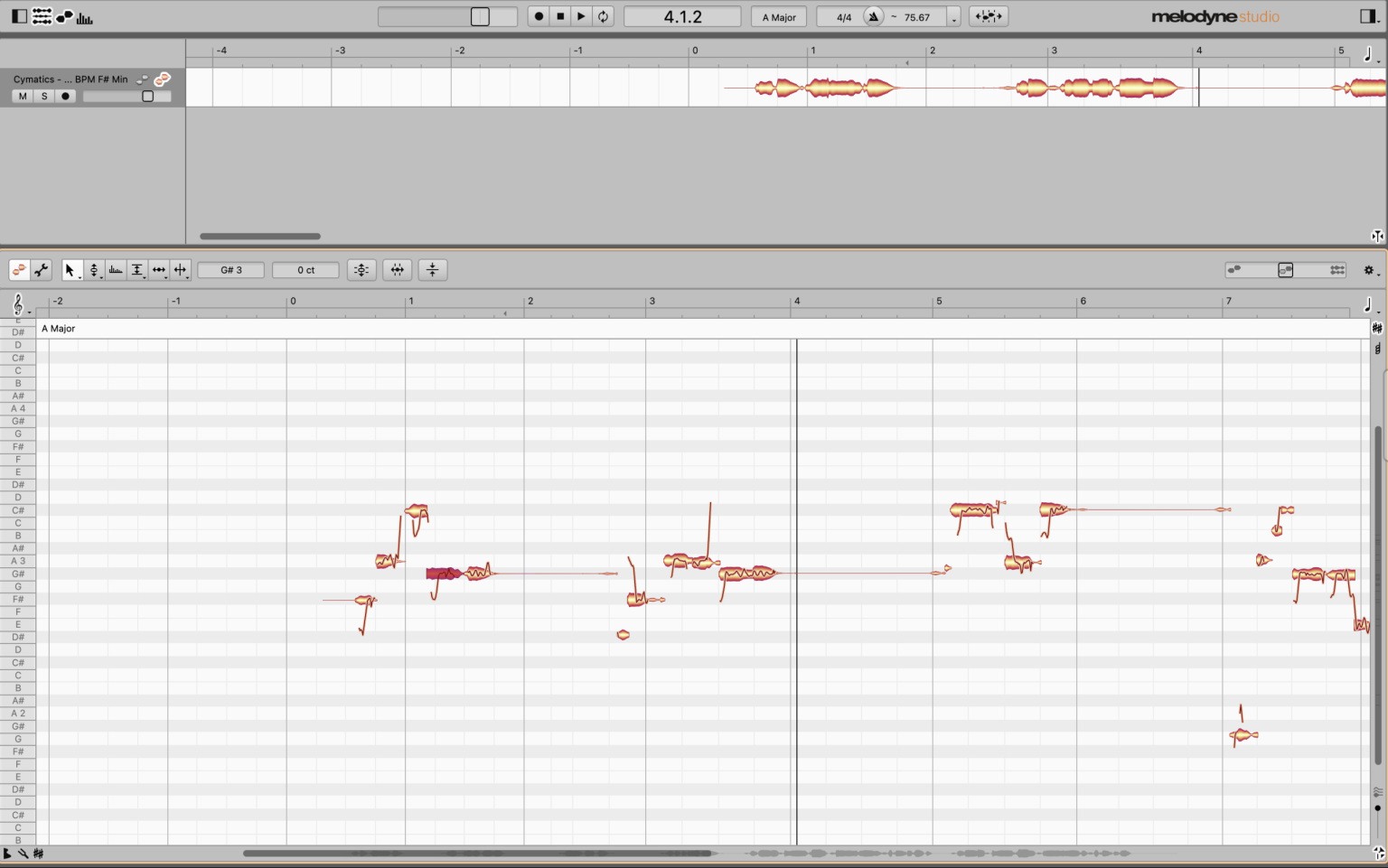
Task: Solo the Cymatics track with the S button
Action: (x=43, y=96)
